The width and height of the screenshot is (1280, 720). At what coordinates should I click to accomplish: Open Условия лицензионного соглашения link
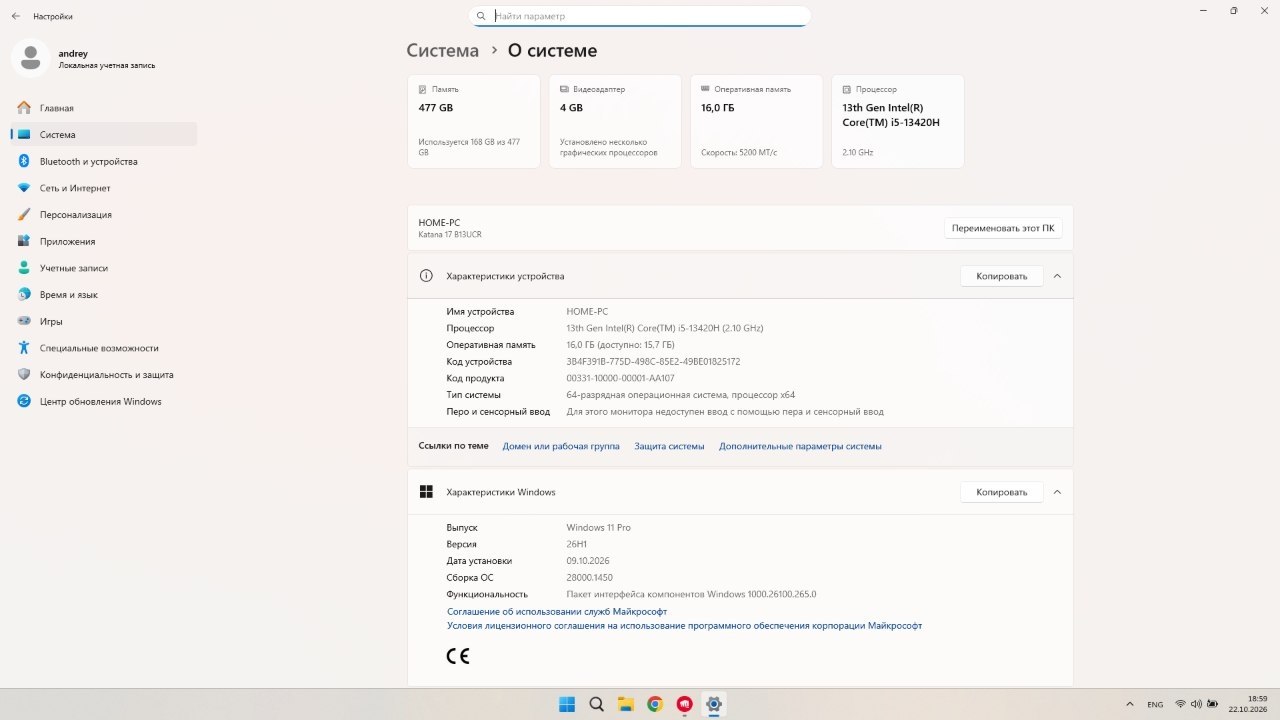click(x=684, y=626)
